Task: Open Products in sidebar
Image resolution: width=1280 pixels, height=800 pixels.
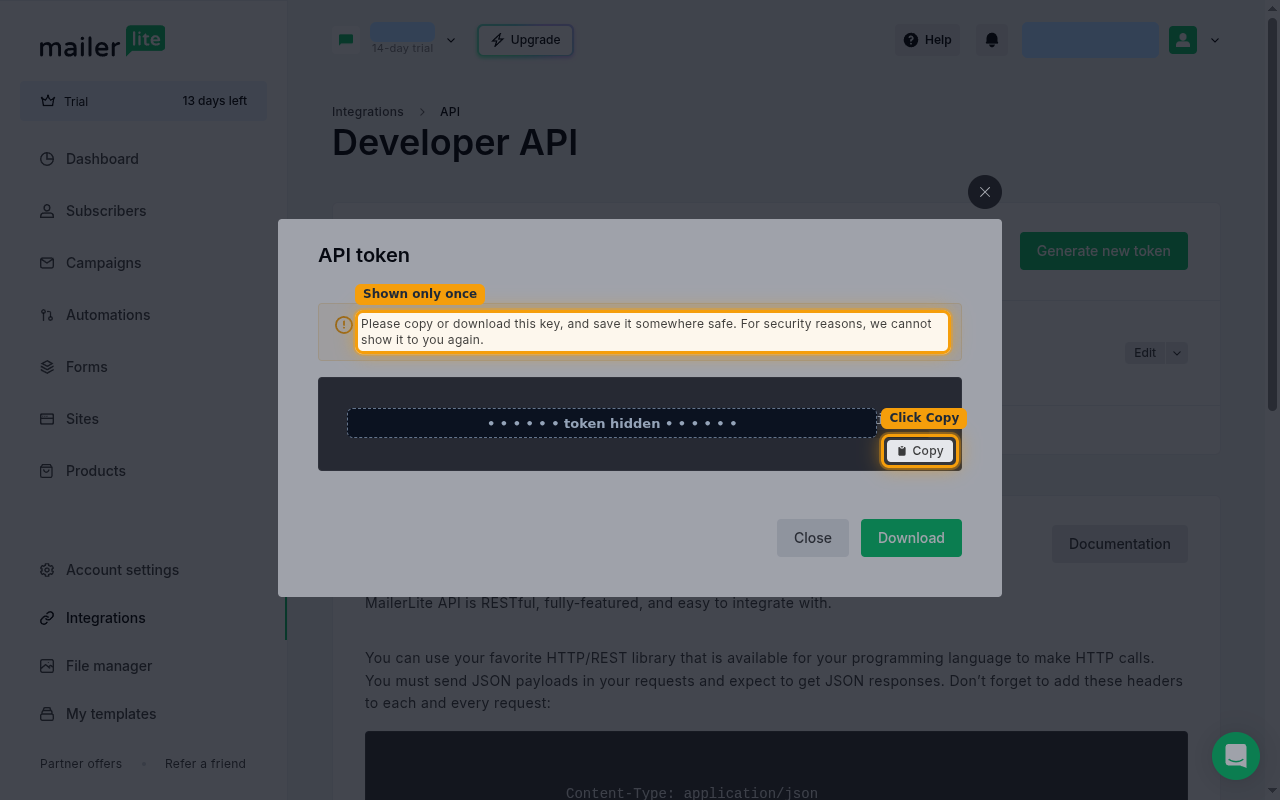Action: (96, 471)
